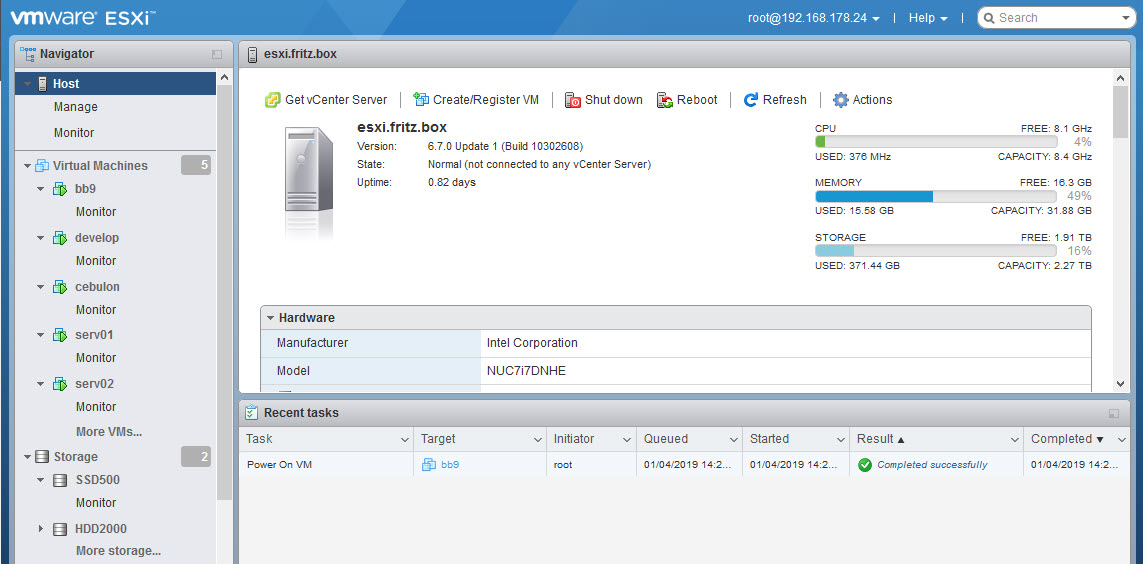This screenshot has width=1143, height=564.
Task: Click the Reboot host icon
Action: point(665,100)
